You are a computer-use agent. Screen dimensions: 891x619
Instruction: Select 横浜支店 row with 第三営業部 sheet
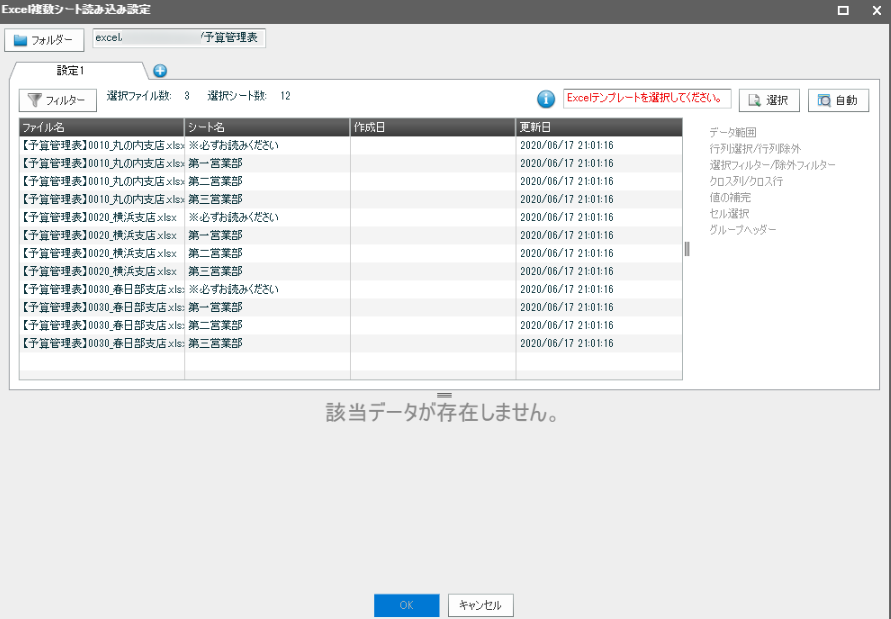click(x=351, y=272)
